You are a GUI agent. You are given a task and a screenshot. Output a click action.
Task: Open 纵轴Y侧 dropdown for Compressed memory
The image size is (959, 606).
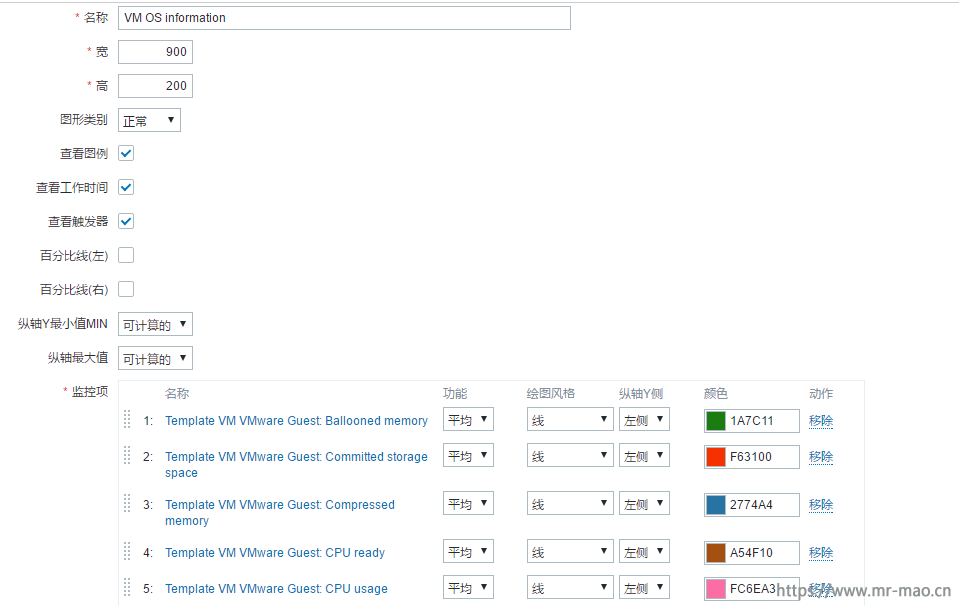[x=644, y=503]
